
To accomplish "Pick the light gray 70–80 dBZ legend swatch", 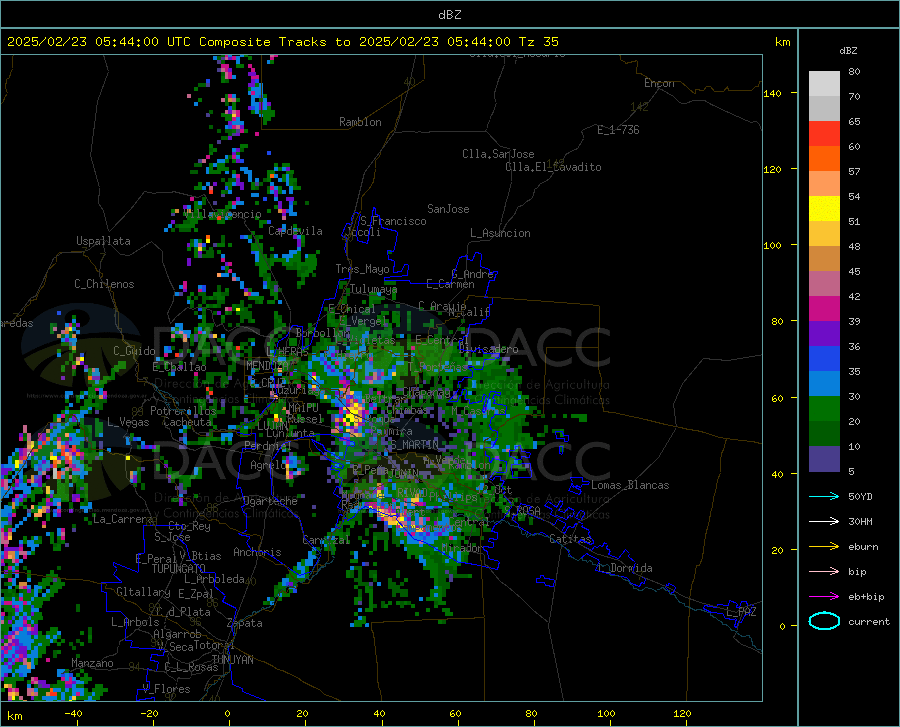I will coord(824,84).
